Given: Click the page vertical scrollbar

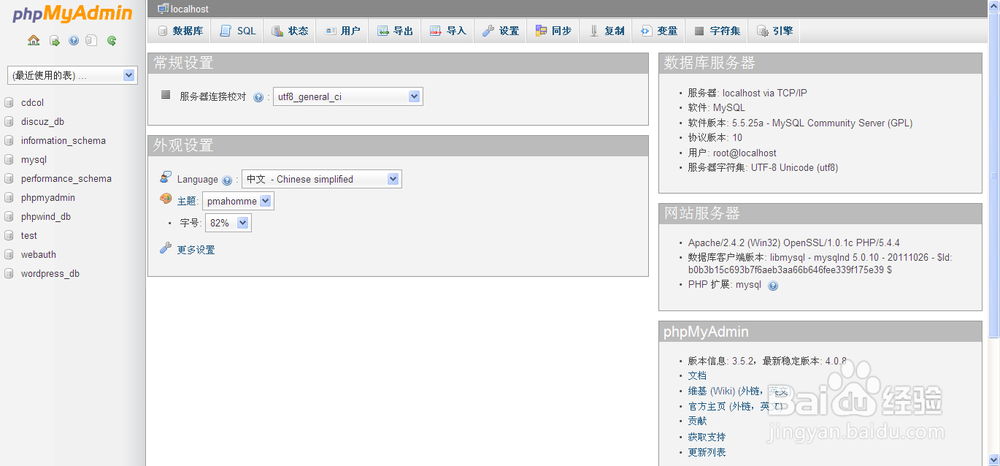Looking at the screenshot, I should (994, 176).
